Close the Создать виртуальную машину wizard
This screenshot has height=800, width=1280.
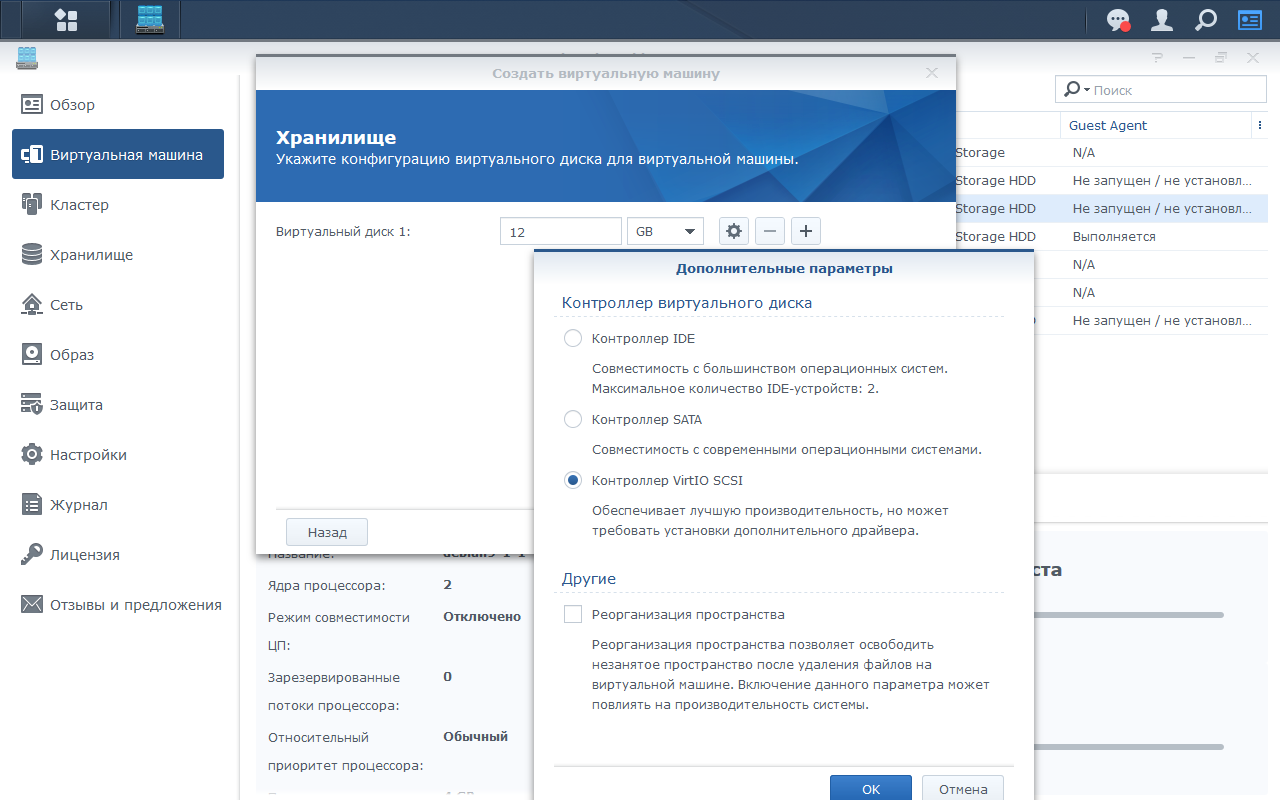pyautogui.click(x=932, y=73)
